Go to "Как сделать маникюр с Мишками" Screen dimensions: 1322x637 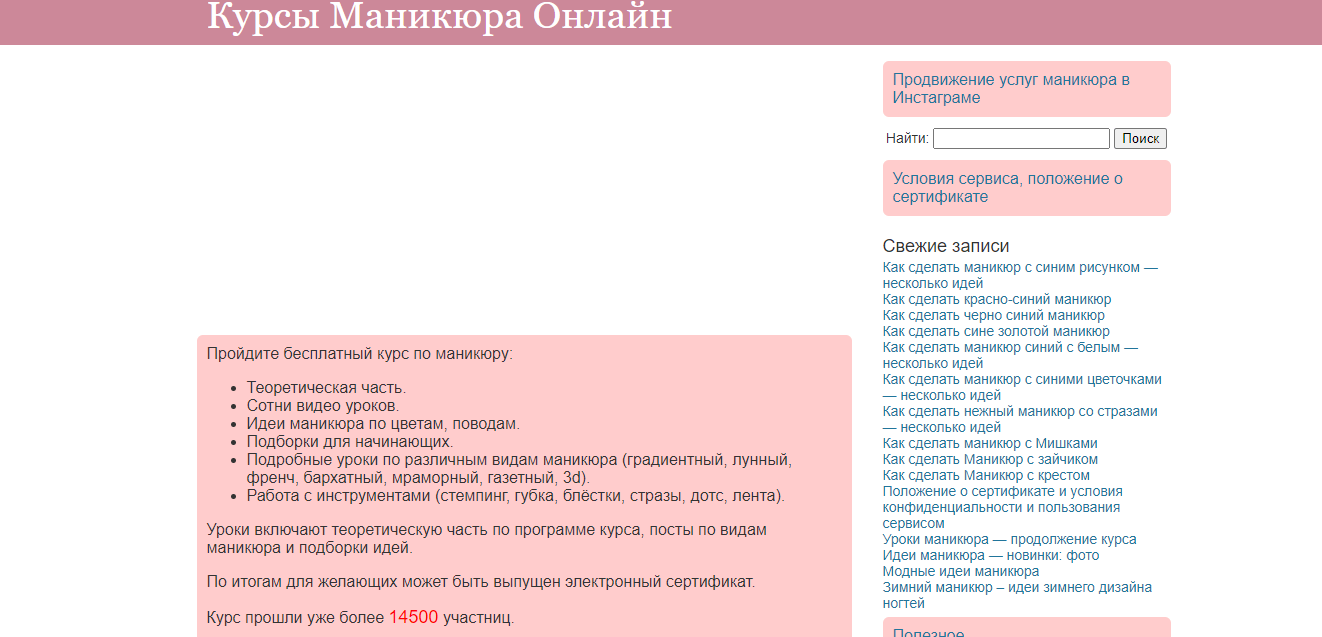(989, 444)
